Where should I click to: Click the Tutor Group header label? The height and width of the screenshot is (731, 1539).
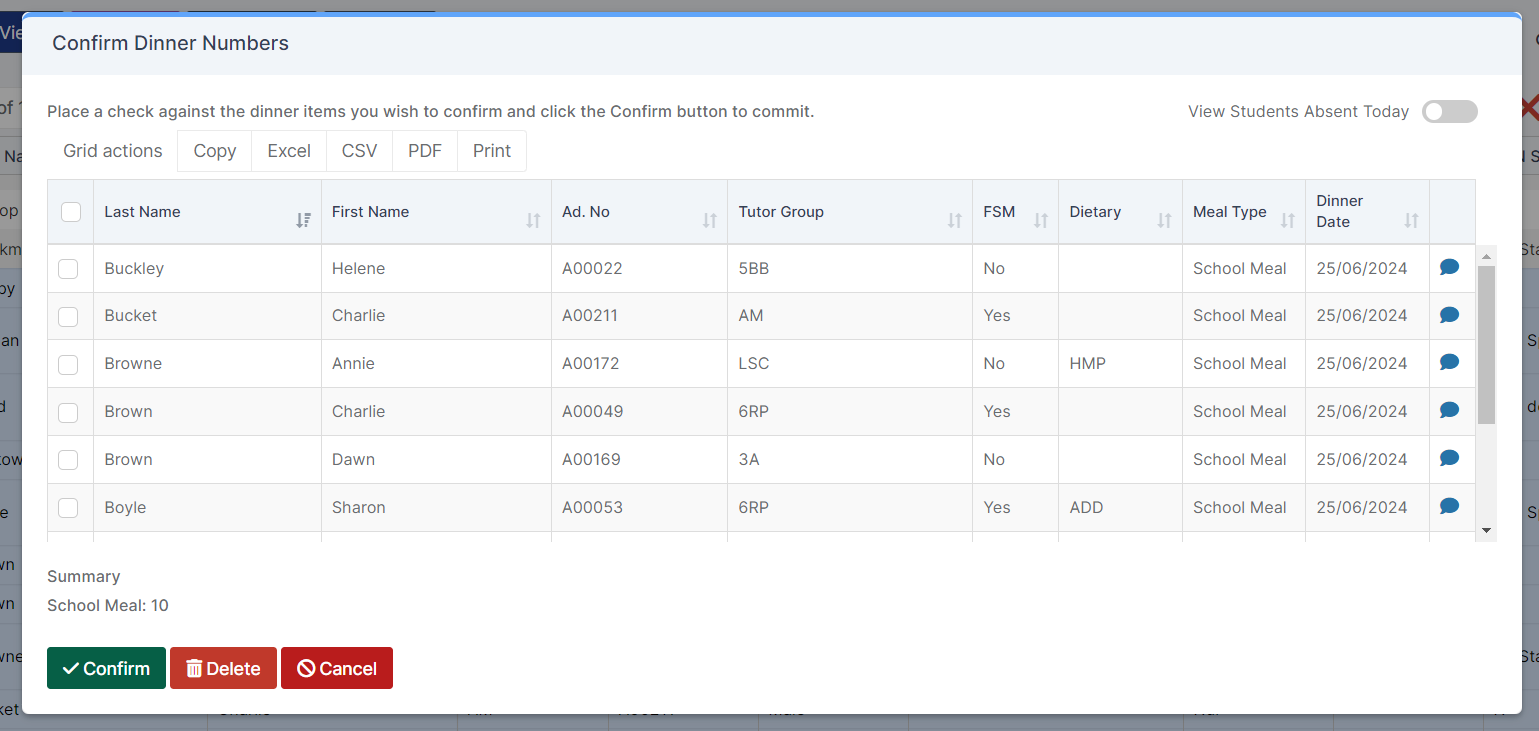[781, 212]
